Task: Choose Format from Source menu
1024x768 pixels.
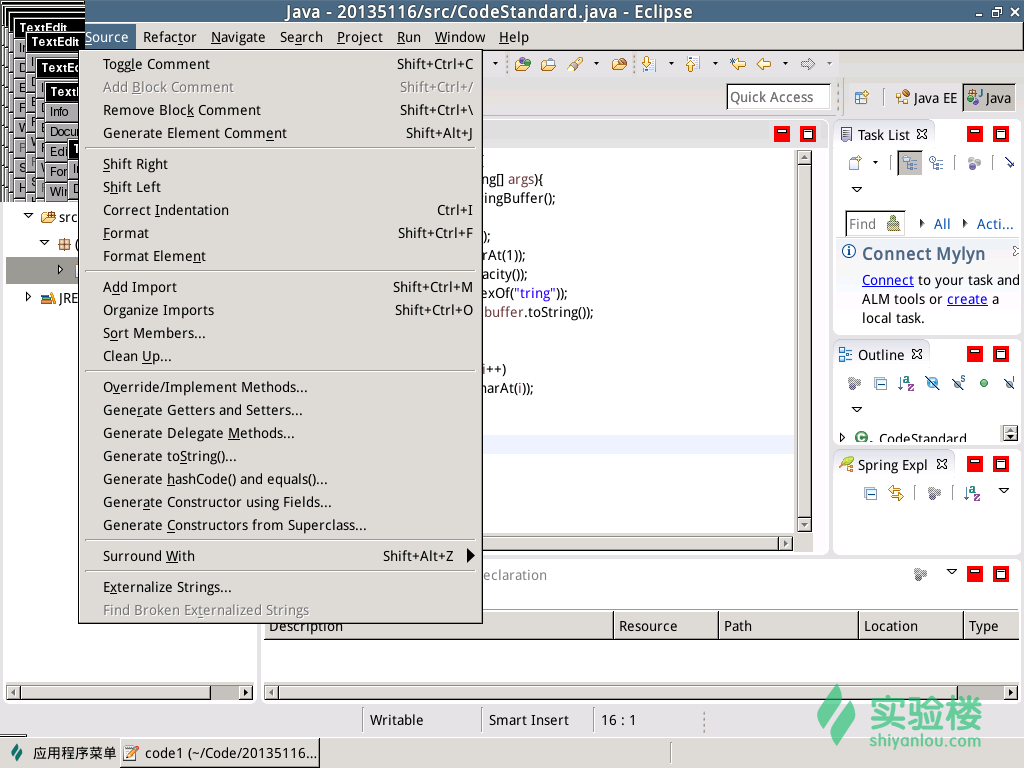Action: 282,234
